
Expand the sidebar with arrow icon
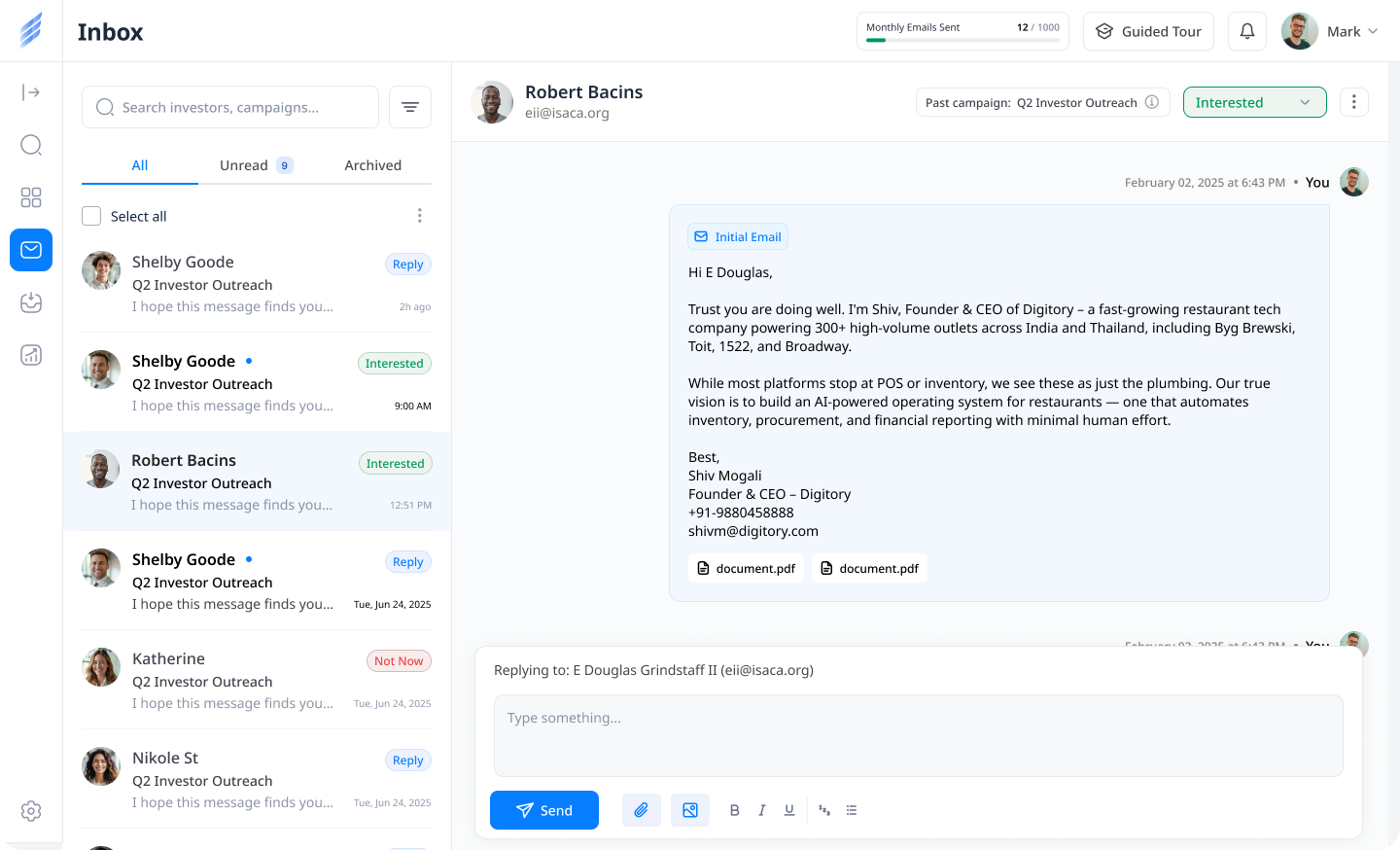pos(31,92)
